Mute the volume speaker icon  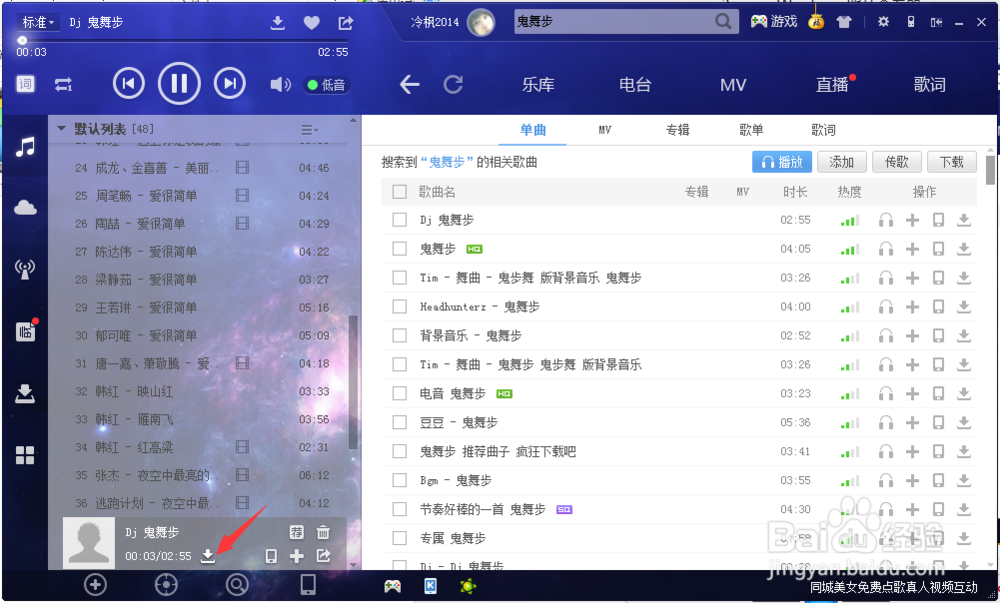[x=280, y=84]
